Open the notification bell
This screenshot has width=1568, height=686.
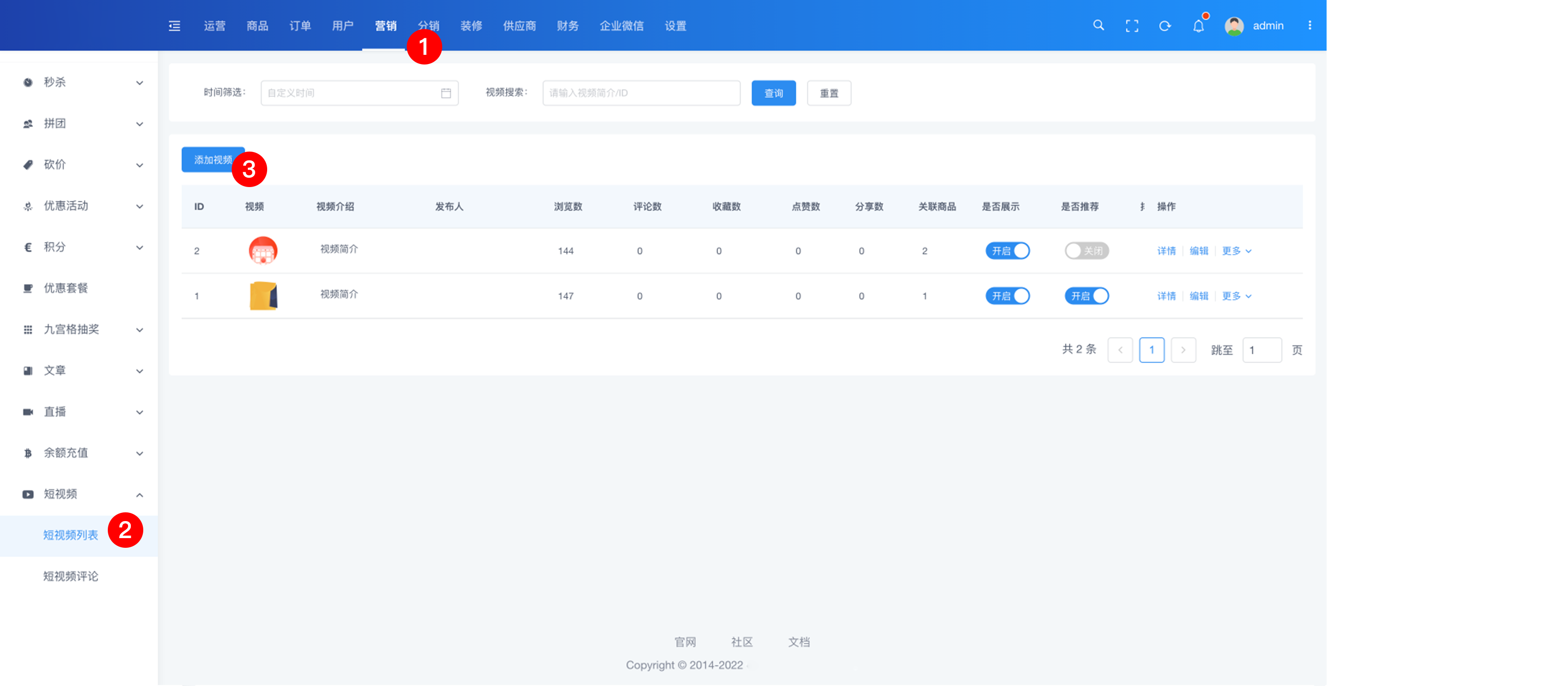pyautogui.click(x=1198, y=25)
